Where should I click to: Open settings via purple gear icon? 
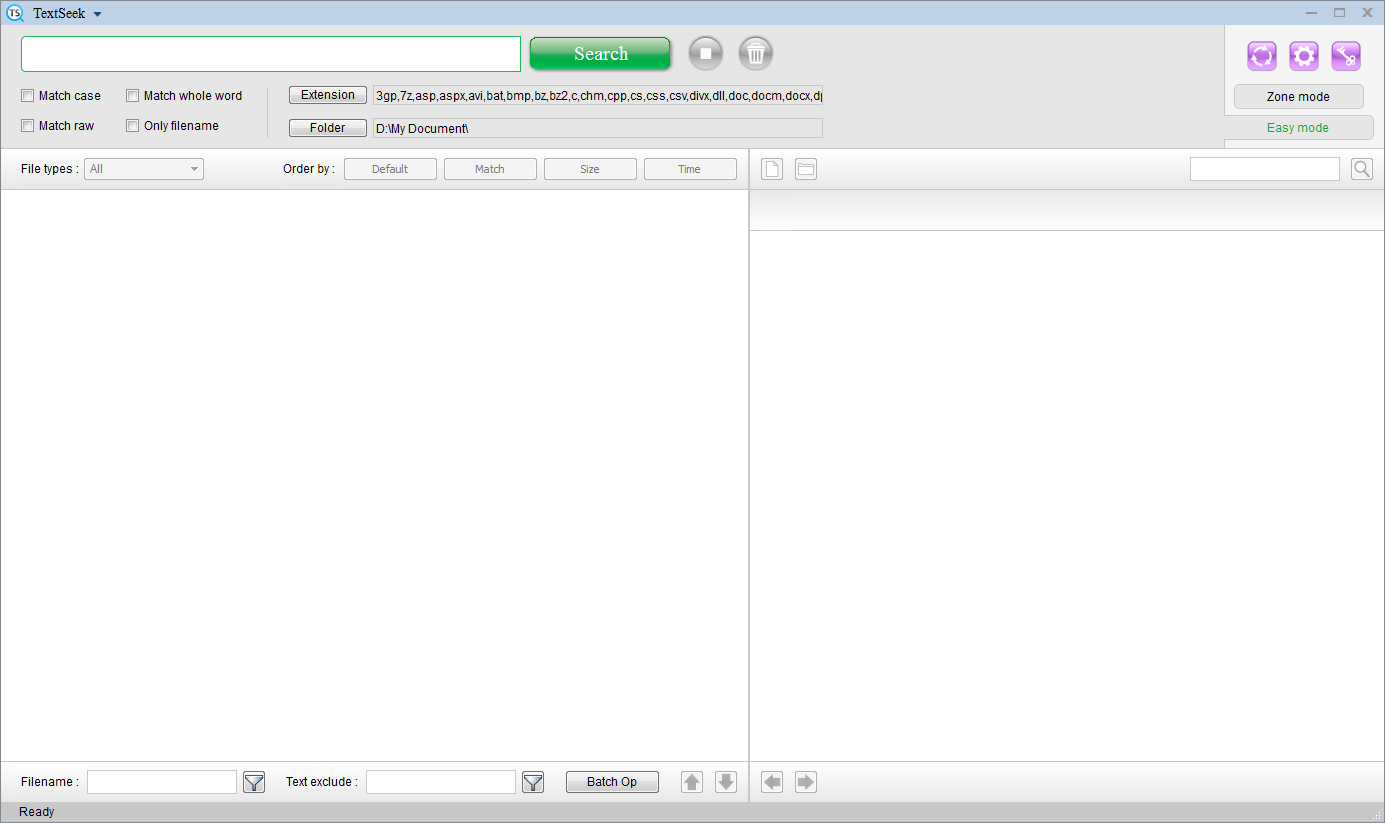(x=1304, y=56)
